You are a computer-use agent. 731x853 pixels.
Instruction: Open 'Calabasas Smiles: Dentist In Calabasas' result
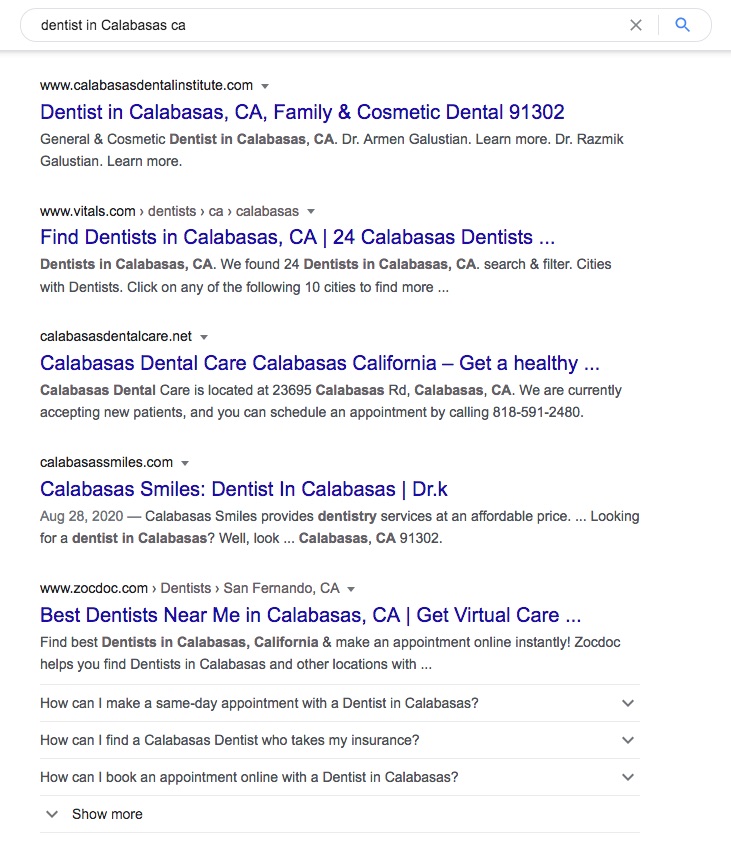pyautogui.click(x=243, y=489)
